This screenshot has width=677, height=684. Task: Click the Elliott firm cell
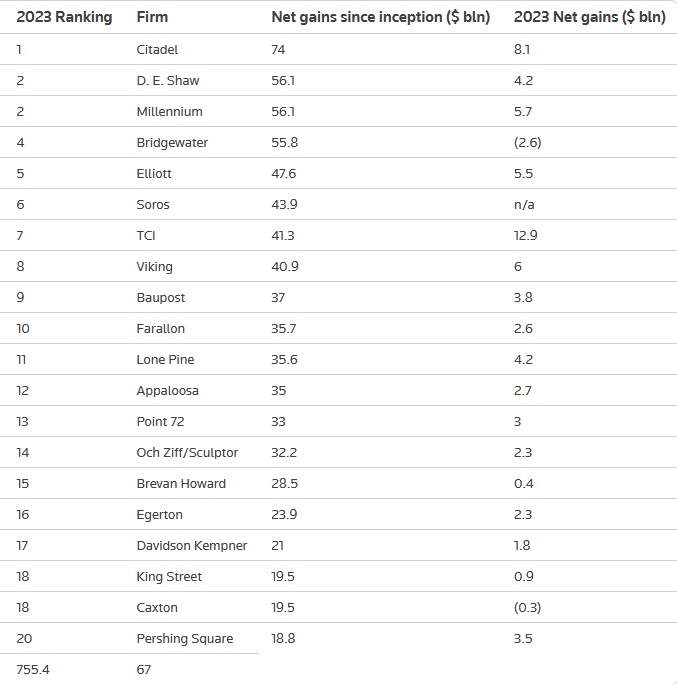pyautogui.click(x=154, y=173)
